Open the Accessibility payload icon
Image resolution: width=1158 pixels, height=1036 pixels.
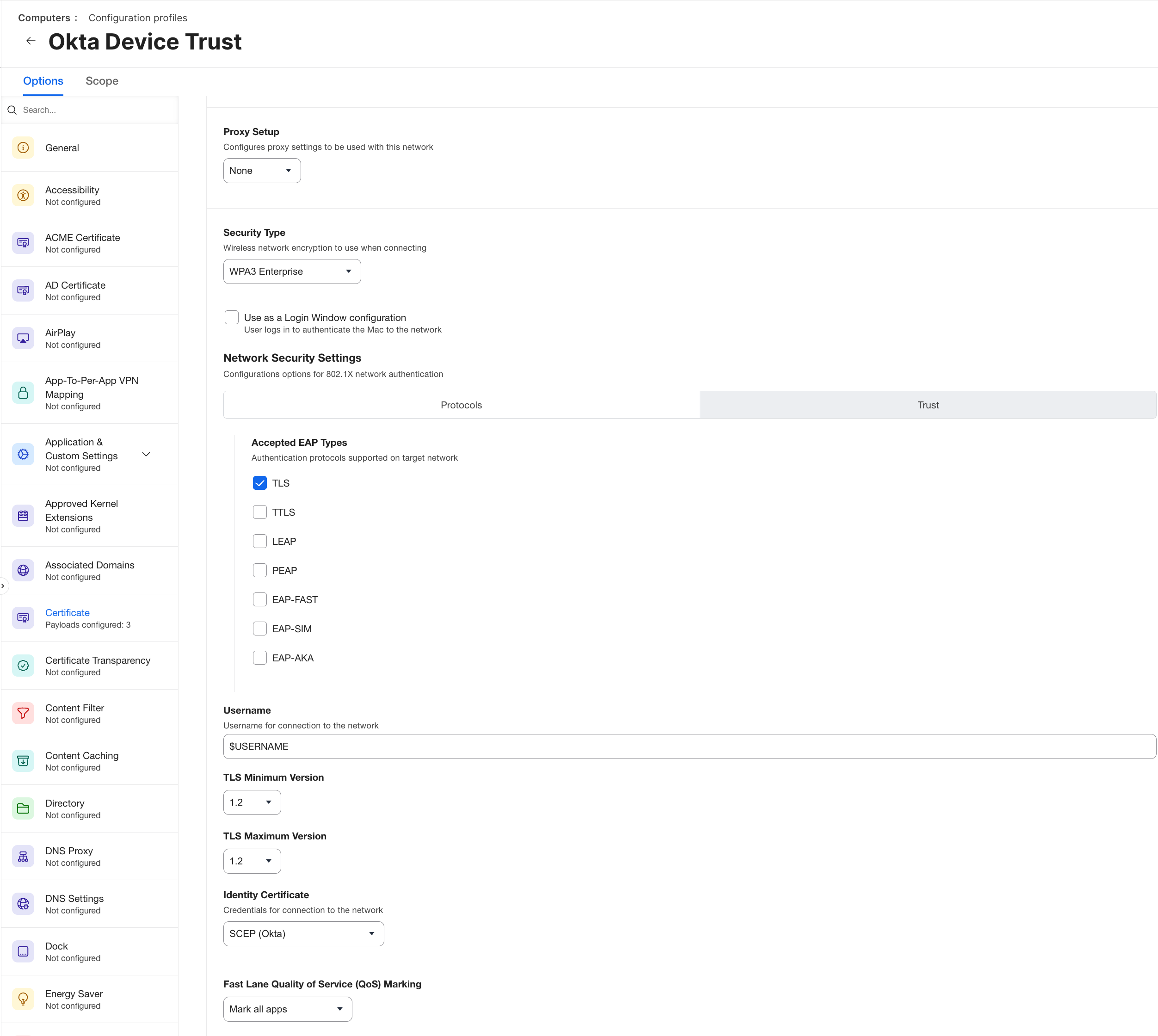coord(23,195)
